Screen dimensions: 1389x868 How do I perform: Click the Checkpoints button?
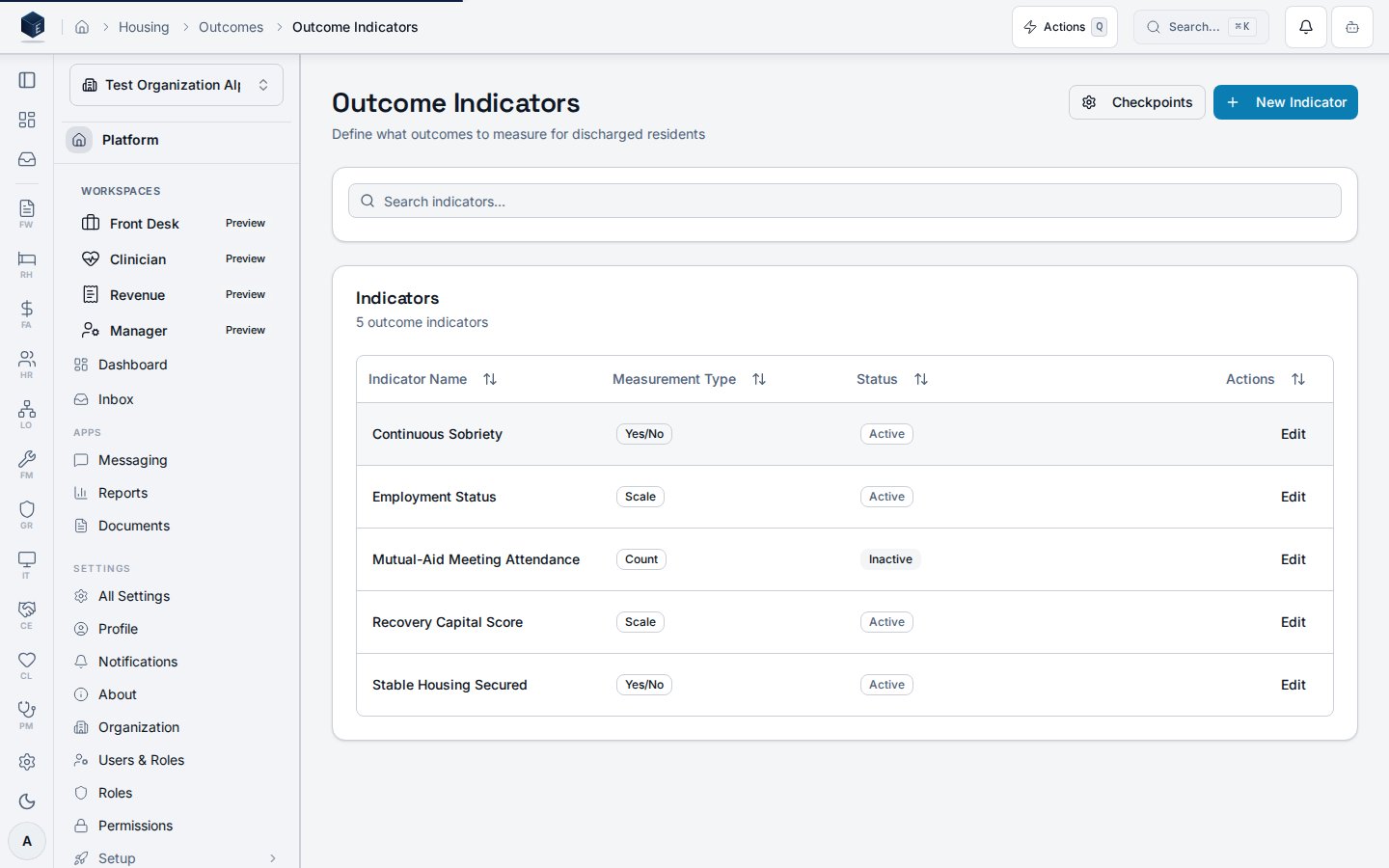coord(1137,102)
